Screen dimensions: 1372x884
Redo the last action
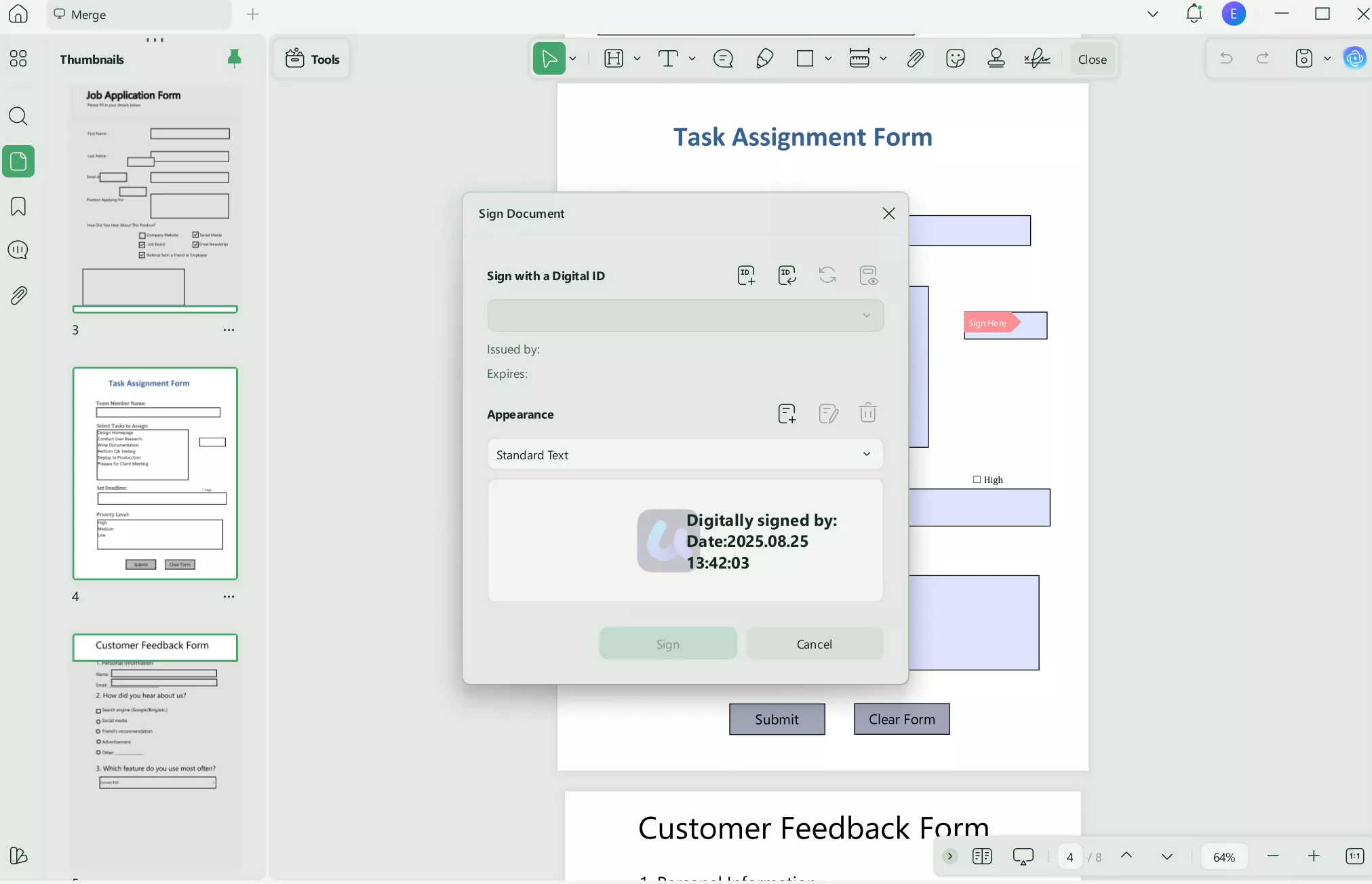tap(1263, 58)
